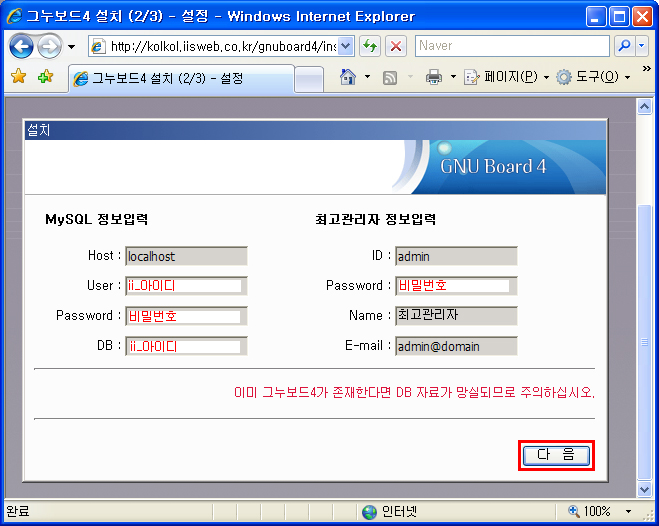Click the 최고관리자 정보입력 heading
The height and width of the screenshot is (526, 659).
click(x=375, y=219)
